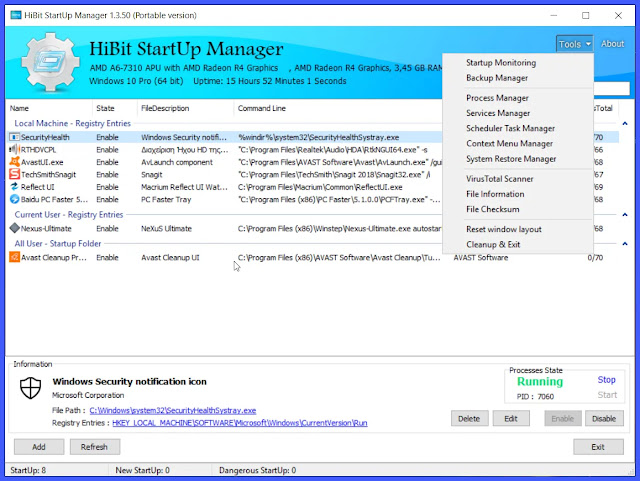
Task: Click the Reflect UI arrows icon
Action: (x=14, y=187)
